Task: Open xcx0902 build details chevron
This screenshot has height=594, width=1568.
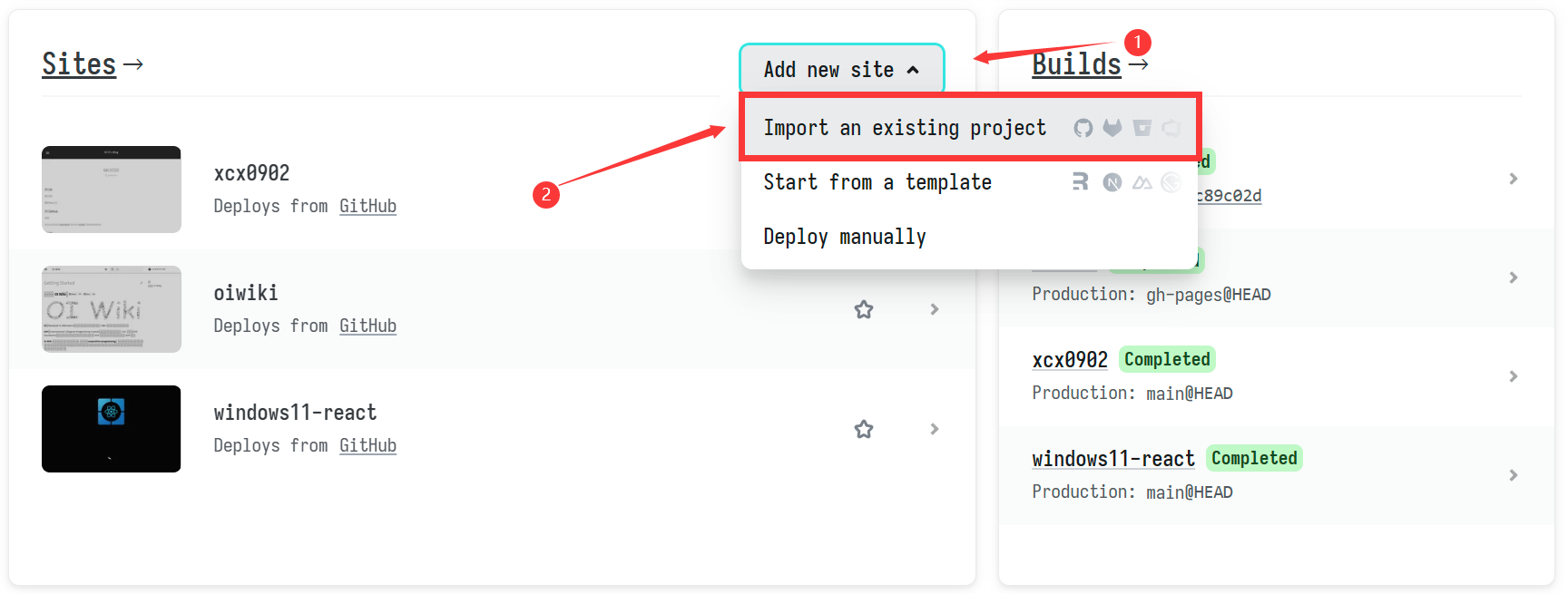Action: [1514, 376]
